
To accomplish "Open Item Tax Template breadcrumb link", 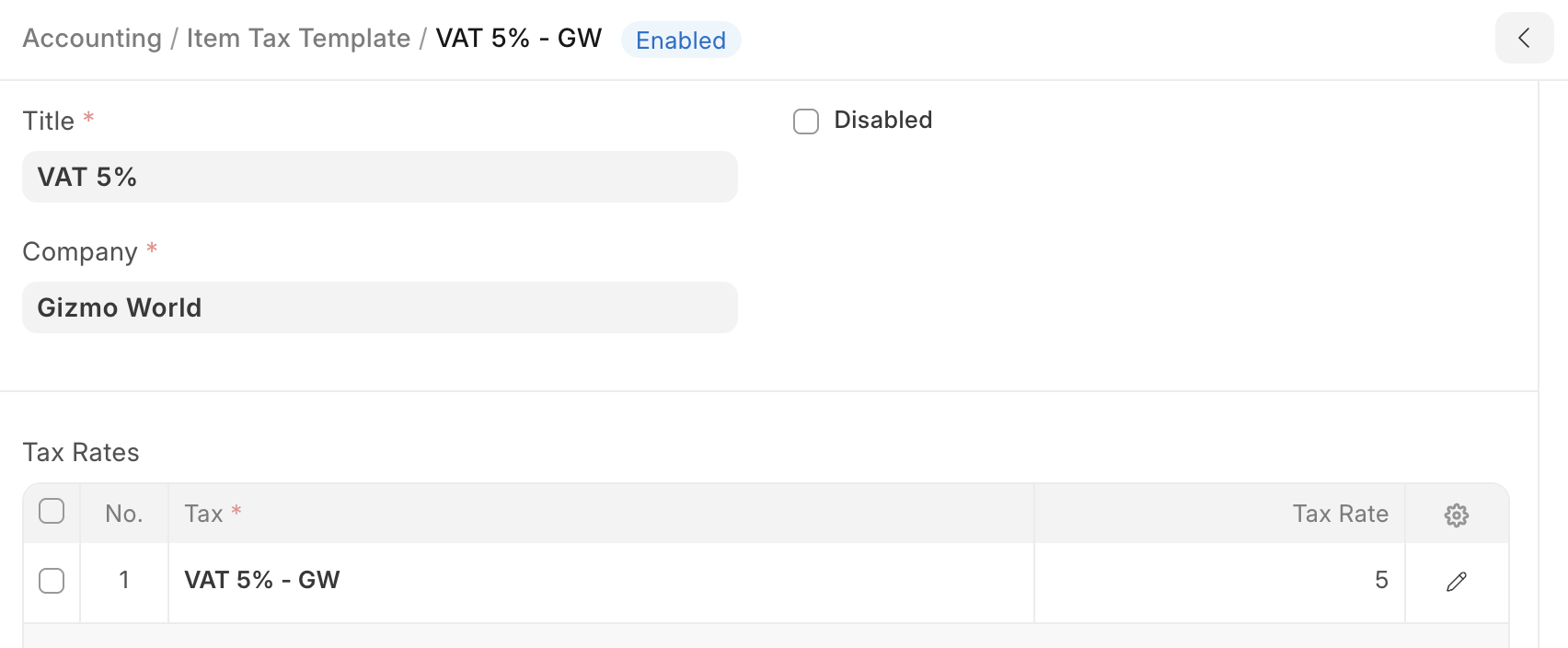I will tap(298, 39).
